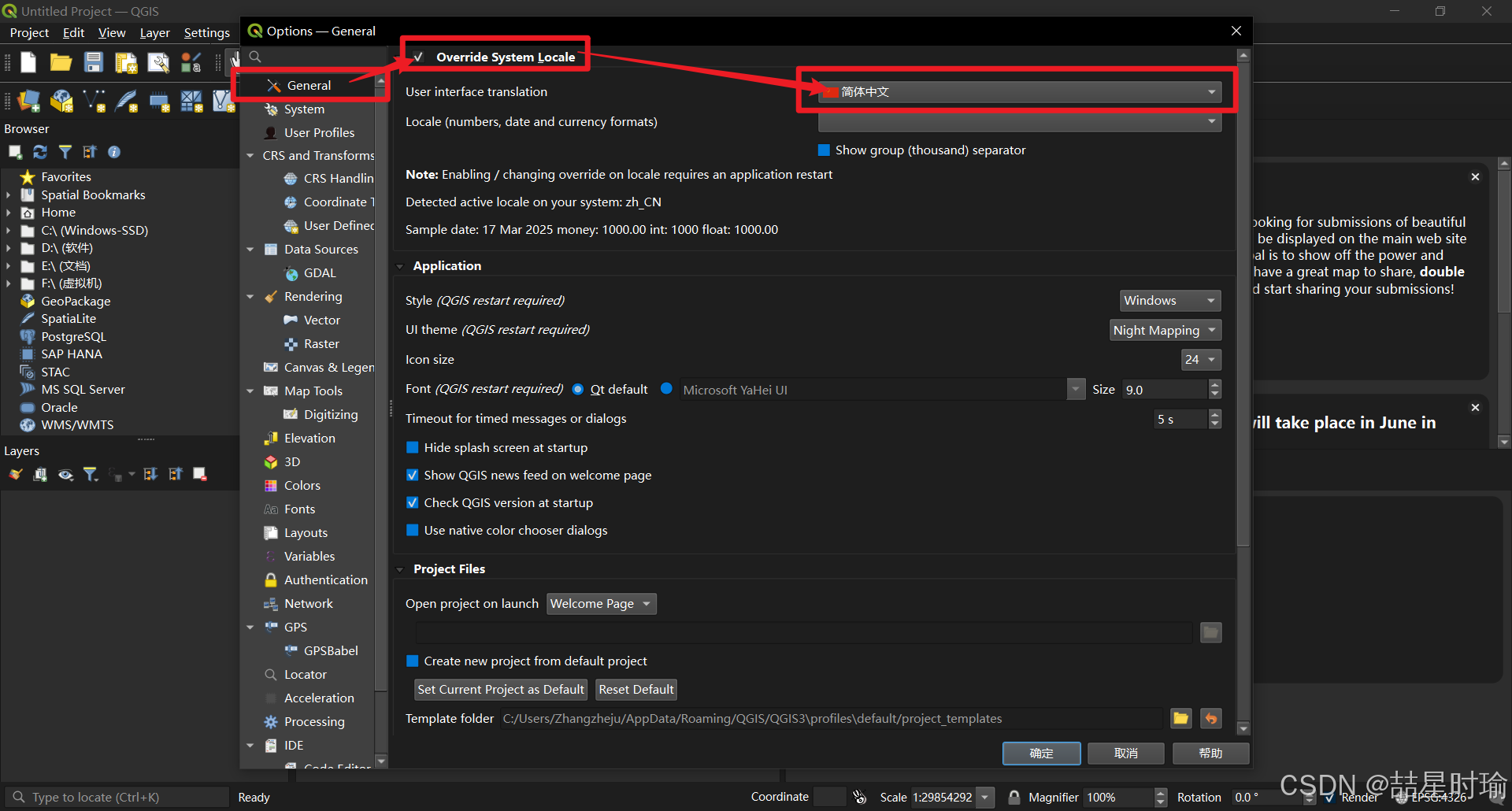The height and width of the screenshot is (811, 1512).
Task: Refresh the Browser panel
Action: (40, 152)
